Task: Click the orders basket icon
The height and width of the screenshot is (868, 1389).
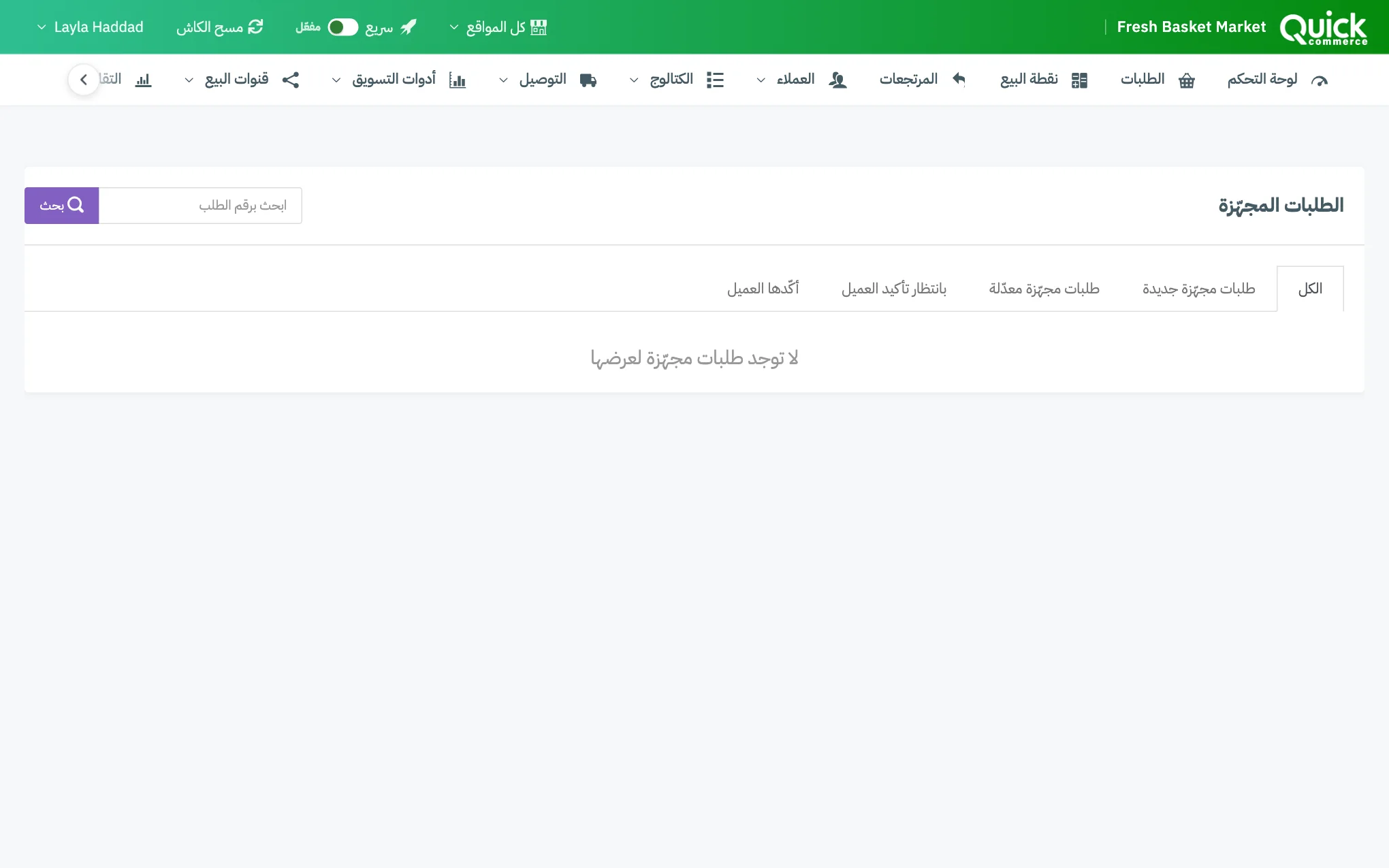Action: 1187,80
